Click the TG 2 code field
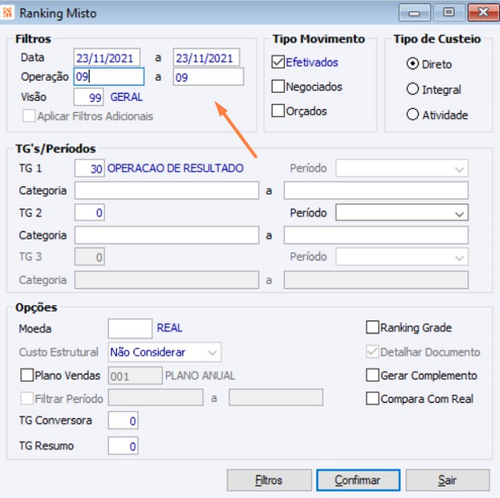 tap(89, 213)
